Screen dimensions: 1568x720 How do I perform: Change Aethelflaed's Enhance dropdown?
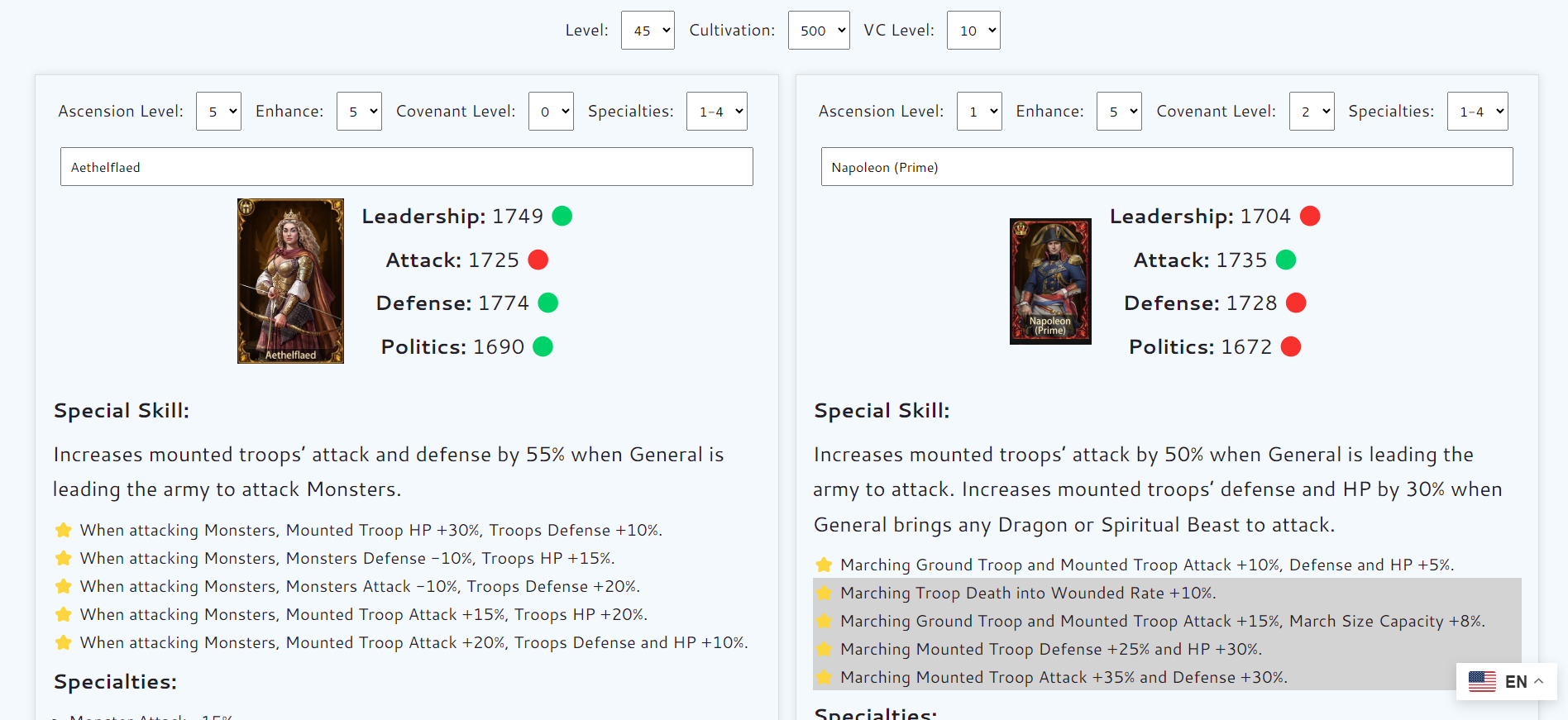pyautogui.click(x=359, y=112)
